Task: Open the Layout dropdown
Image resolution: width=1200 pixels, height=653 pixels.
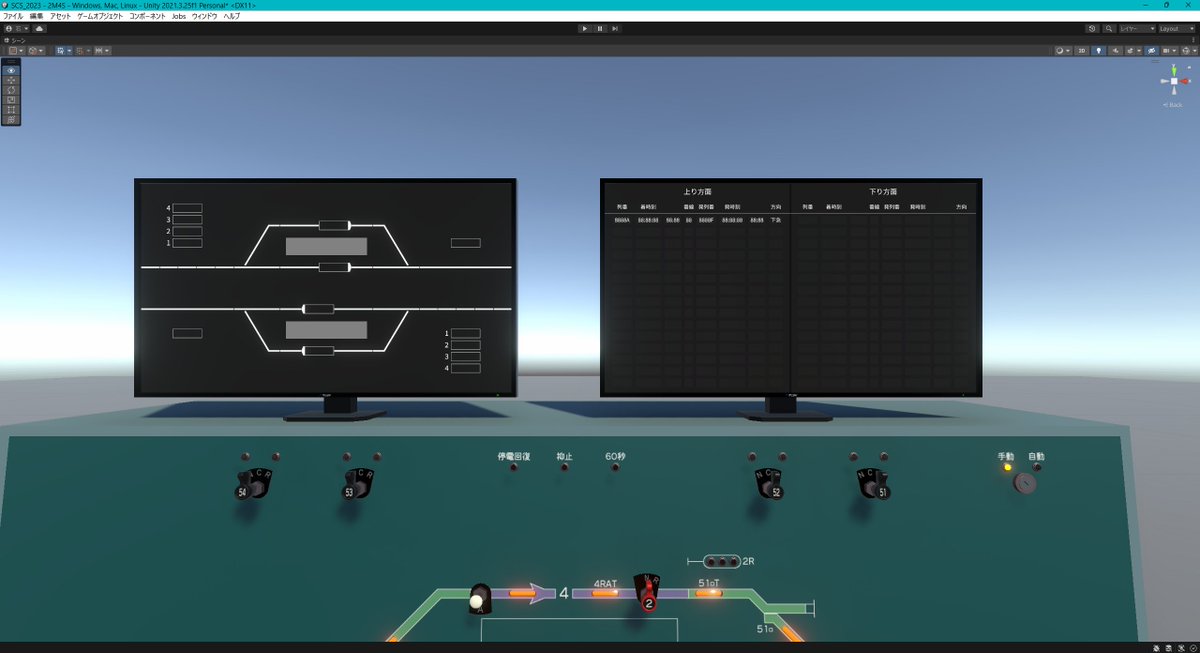Action: [1176, 28]
